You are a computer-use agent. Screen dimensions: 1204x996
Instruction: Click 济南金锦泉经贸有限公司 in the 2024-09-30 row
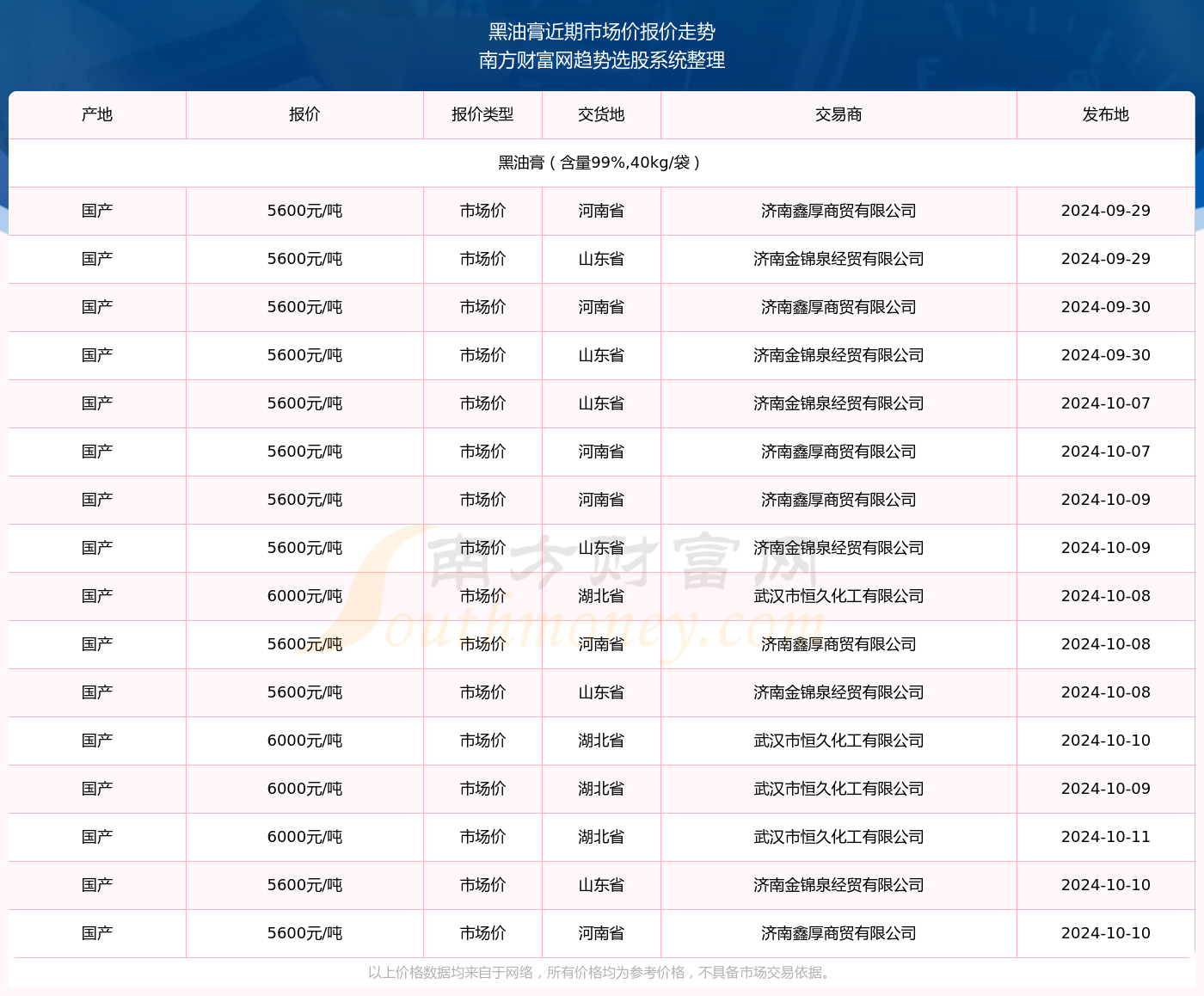pos(838,355)
